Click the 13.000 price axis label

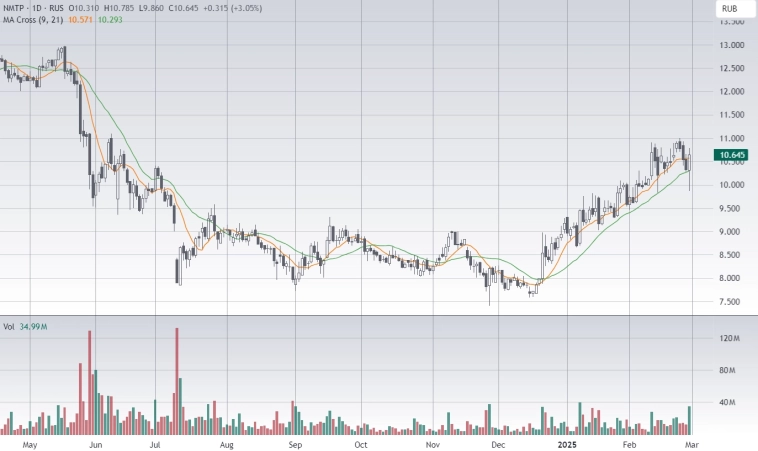(x=732, y=45)
